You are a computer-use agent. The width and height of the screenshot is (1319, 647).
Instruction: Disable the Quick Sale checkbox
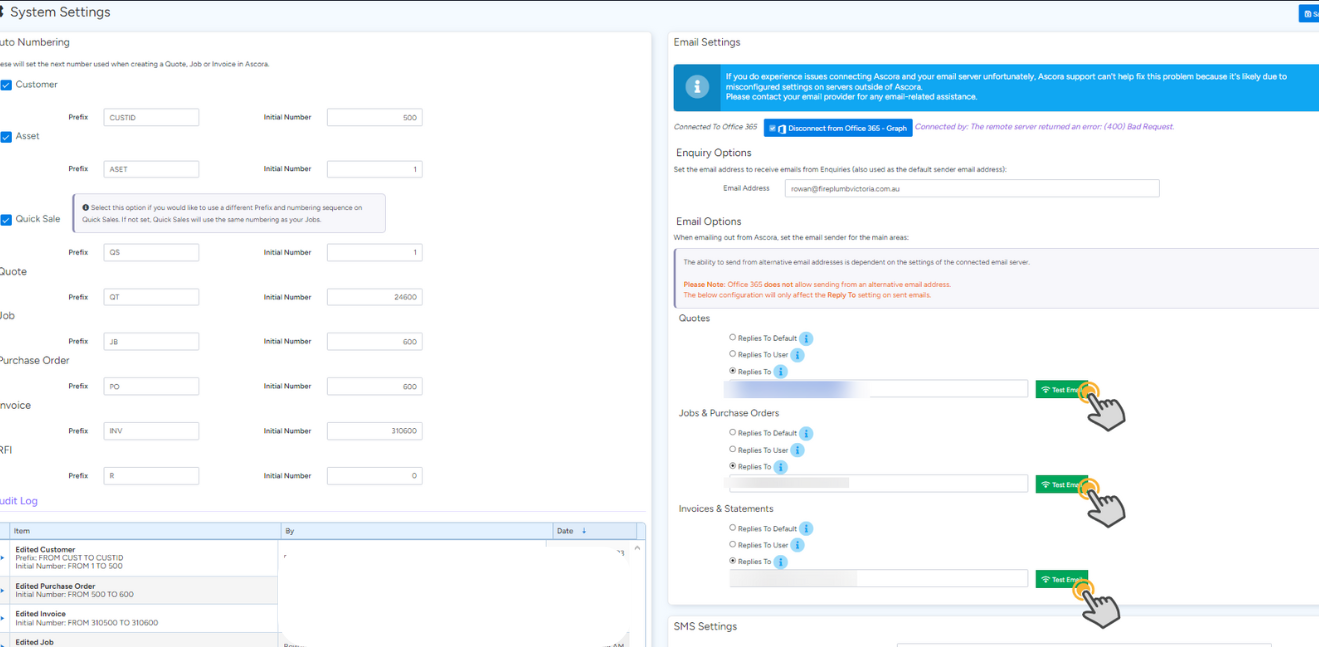click(6, 220)
